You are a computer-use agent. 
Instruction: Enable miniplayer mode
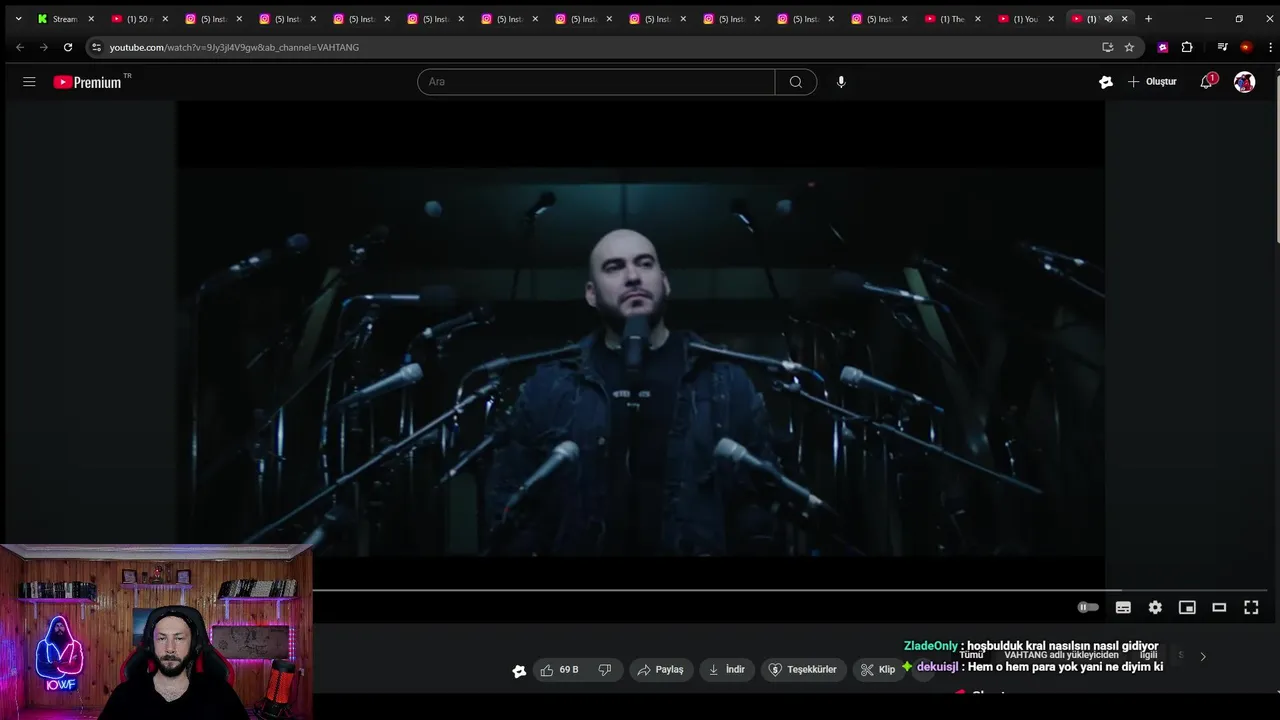coord(1187,607)
